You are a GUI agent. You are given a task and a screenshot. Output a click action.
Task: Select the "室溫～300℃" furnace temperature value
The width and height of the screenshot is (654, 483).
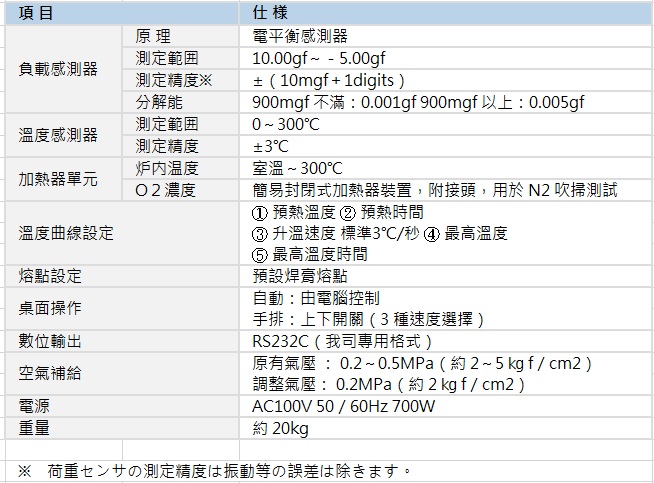(298, 168)
